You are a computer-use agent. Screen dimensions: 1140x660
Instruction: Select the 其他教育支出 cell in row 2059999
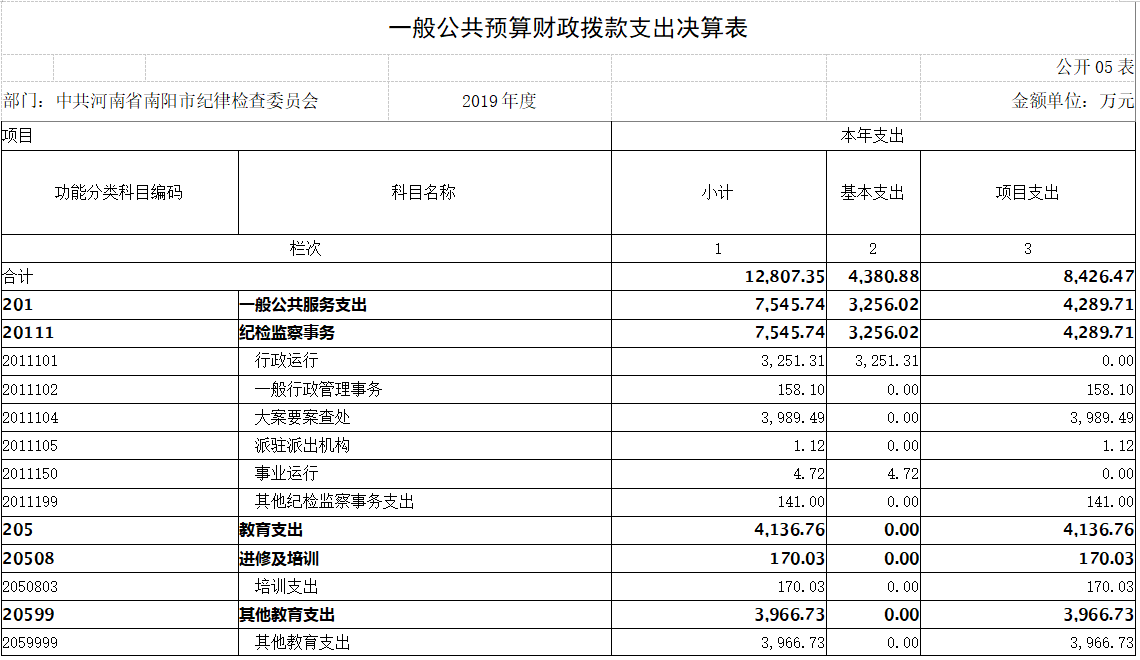425,643
